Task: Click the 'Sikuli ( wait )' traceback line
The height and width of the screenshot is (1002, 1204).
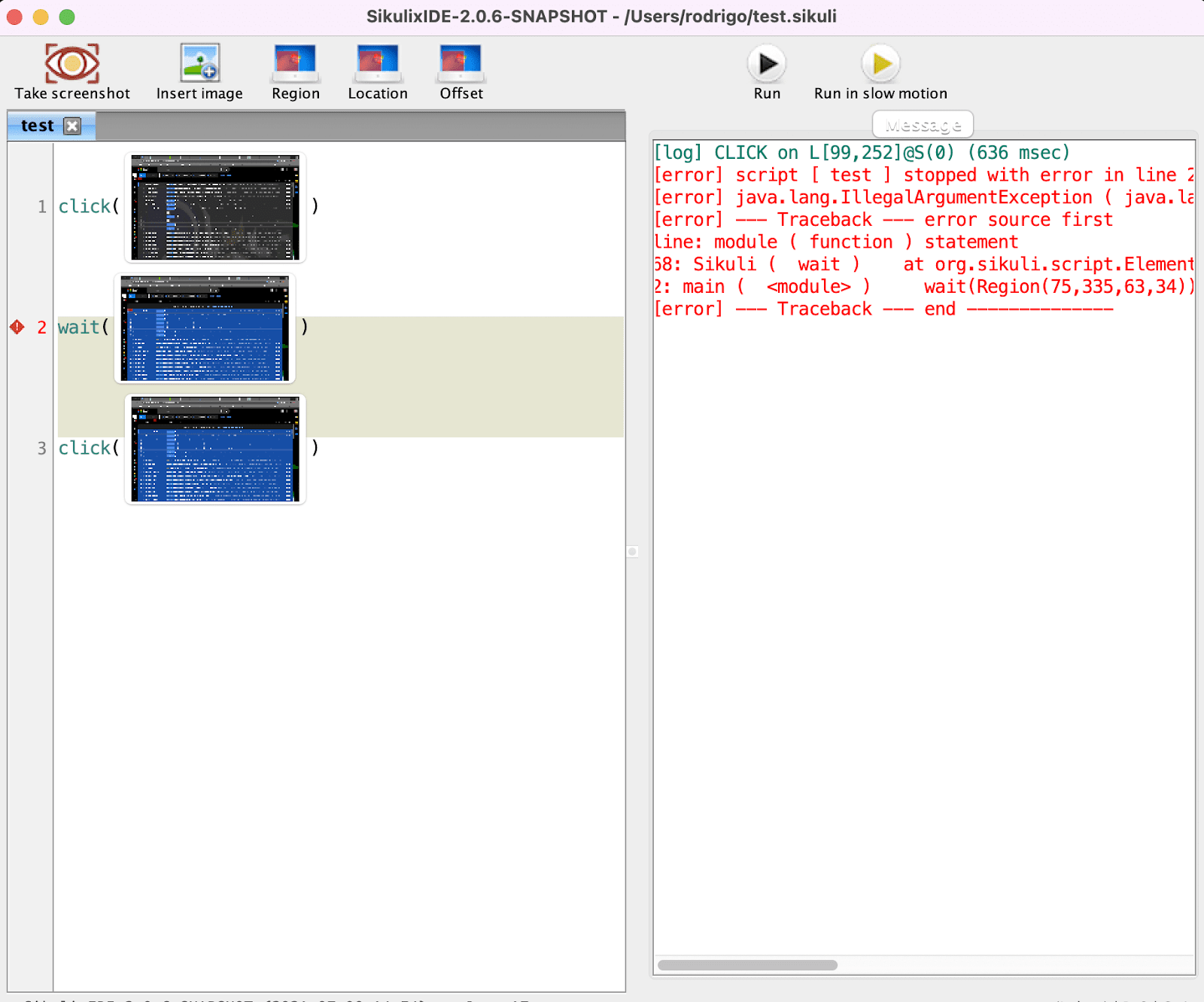Action: (x=924, y=264)
